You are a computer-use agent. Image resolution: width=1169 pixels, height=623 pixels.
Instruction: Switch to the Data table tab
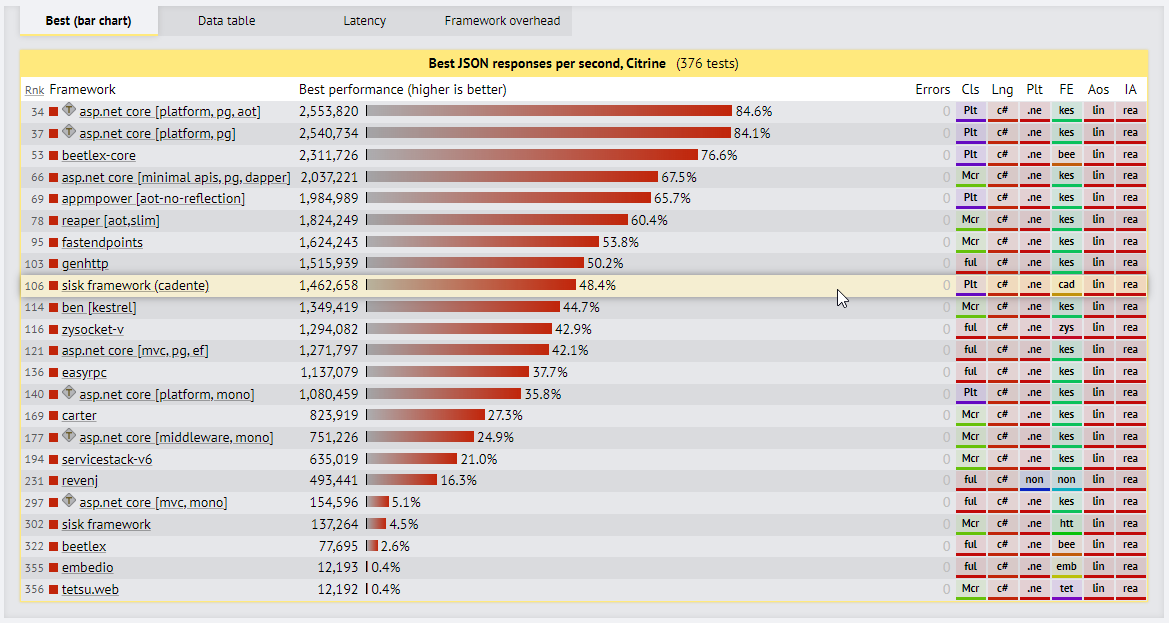(226, 20)
